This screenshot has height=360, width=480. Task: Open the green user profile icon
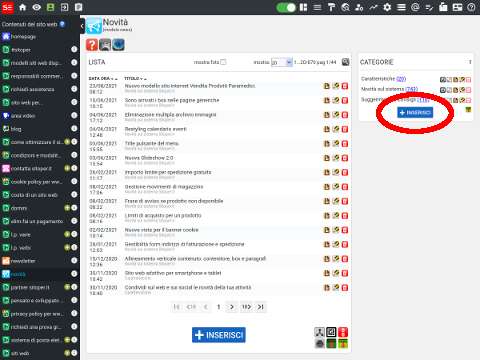tap(50, 7)
